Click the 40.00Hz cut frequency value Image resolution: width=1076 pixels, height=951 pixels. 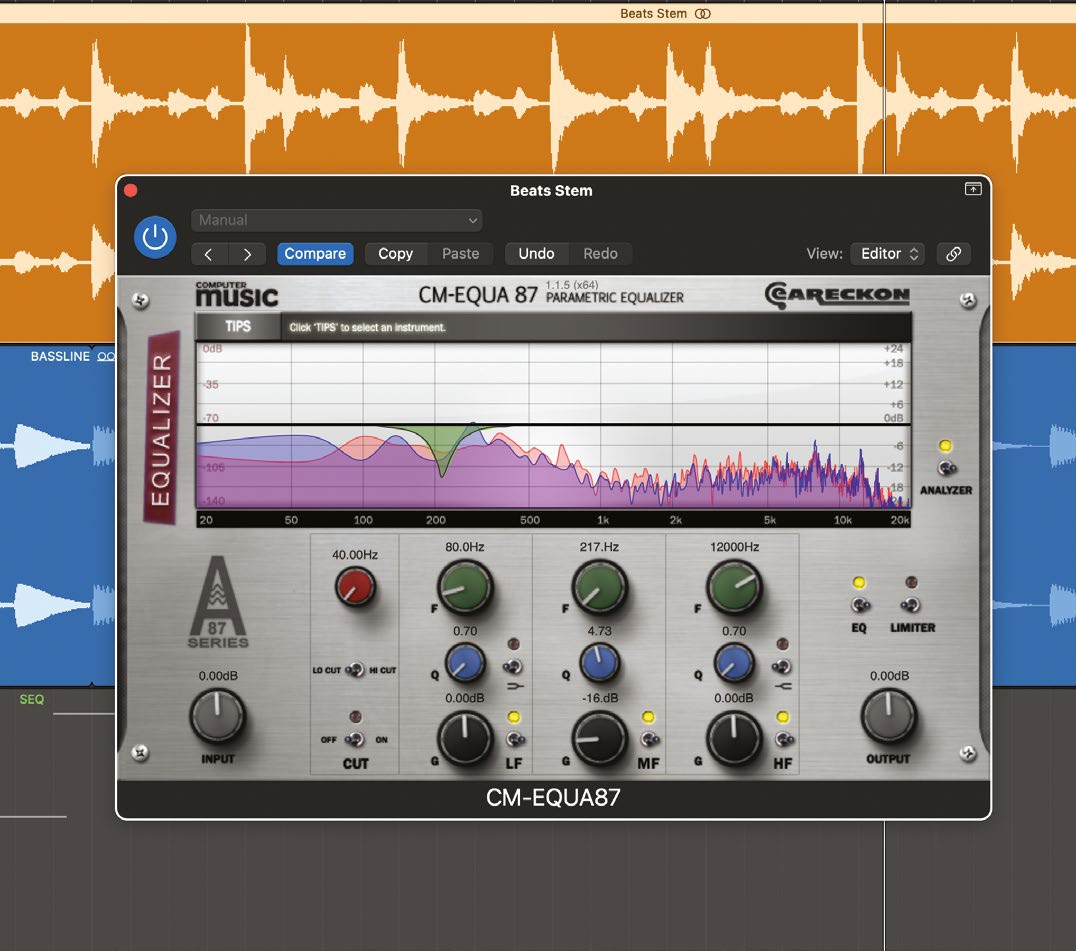pos(355,554)
